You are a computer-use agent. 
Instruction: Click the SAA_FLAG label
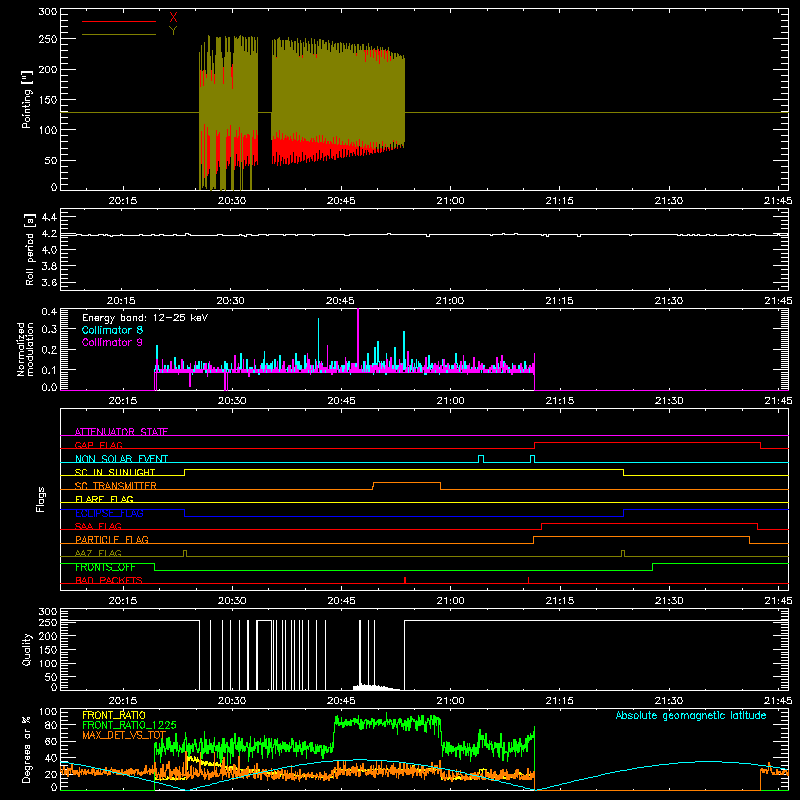pyautogui.click(x=98, y=526)
